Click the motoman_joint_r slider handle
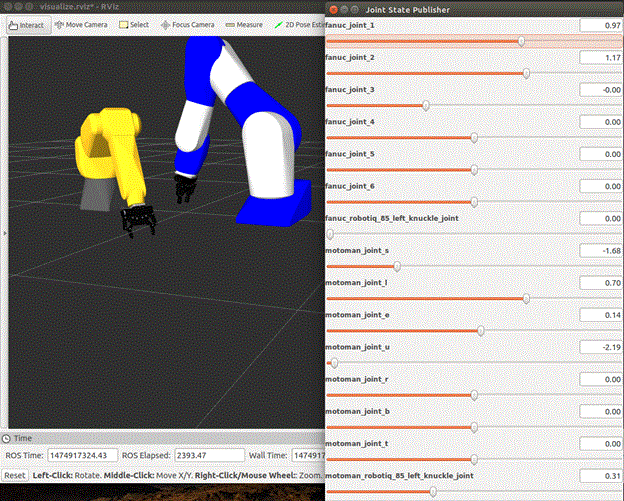Viewport: 624px width, 501px height. tap(474, 395)
